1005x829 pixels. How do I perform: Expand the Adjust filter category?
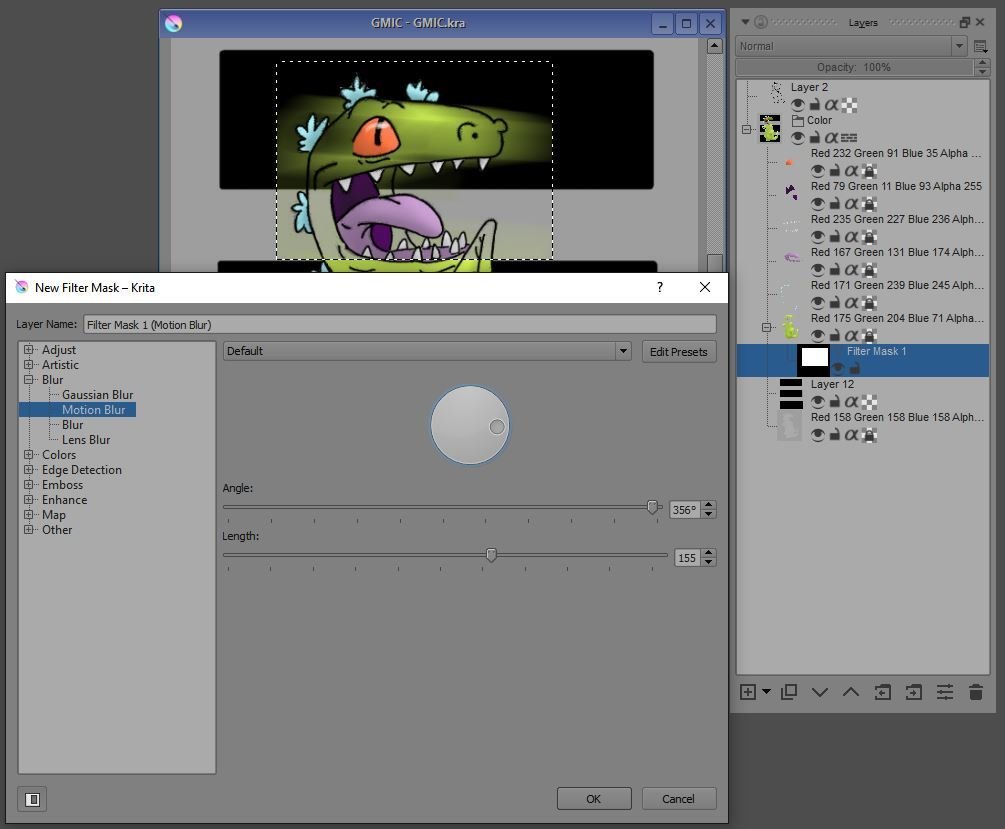[x=28, y=349]
